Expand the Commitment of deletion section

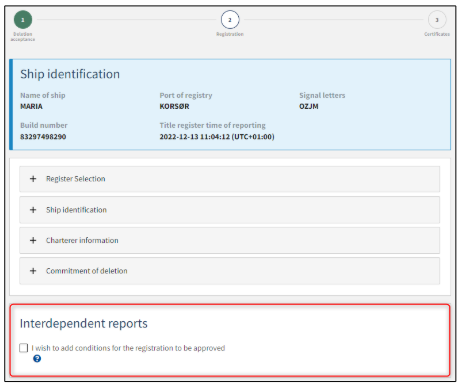coord(229,271)
